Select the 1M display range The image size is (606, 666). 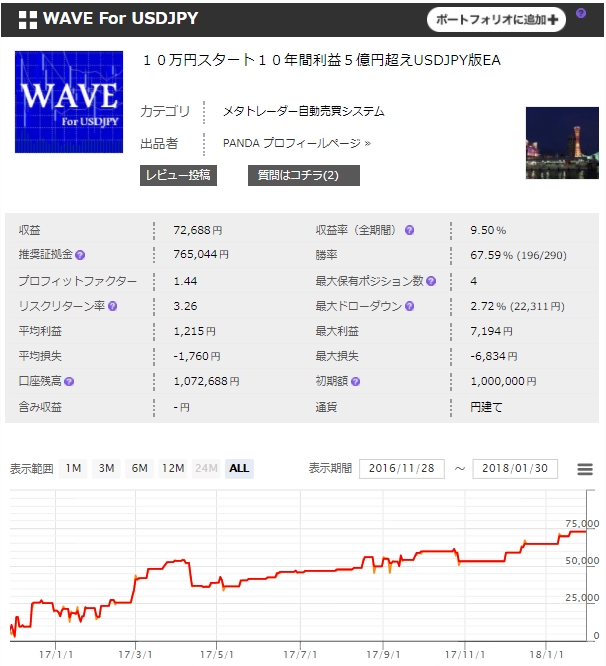(74, 468)
